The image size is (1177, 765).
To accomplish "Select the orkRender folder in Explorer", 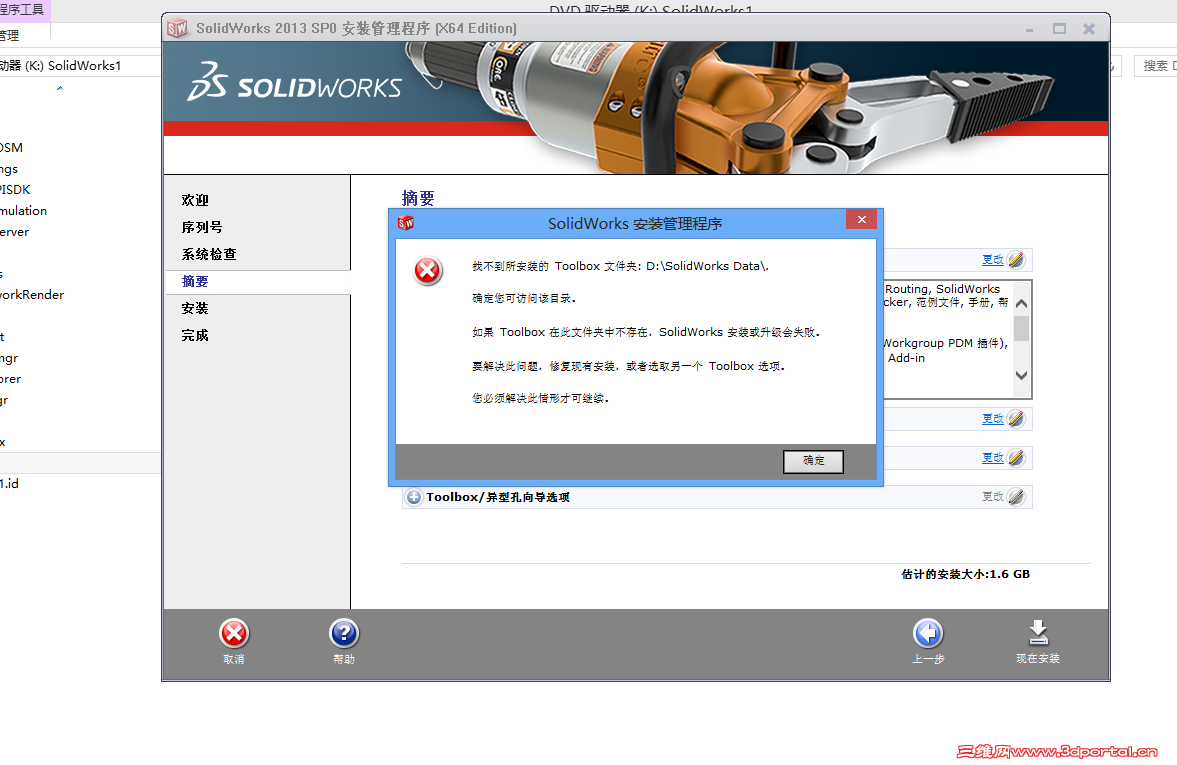I will pyautogui.click(x=32, y=295).
